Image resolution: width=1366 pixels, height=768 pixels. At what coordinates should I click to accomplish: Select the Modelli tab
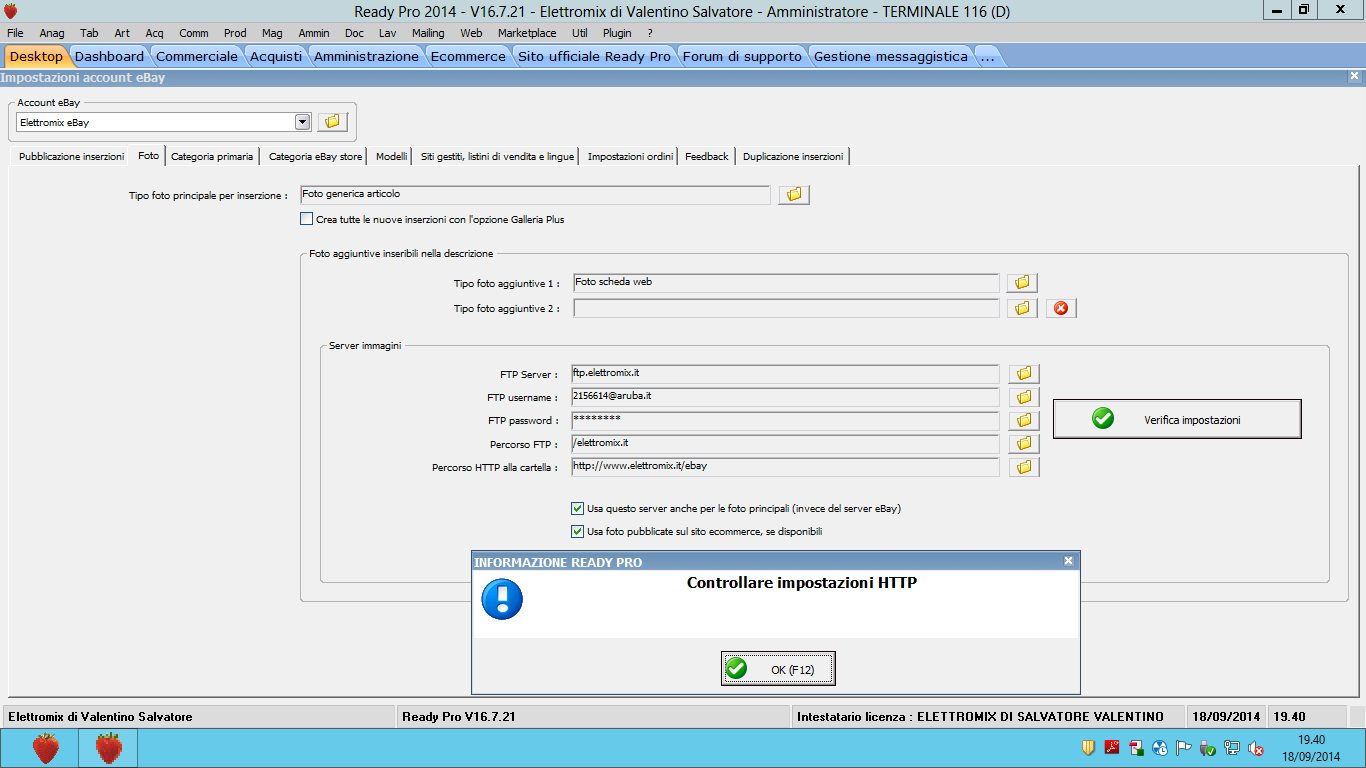(391, 156)
